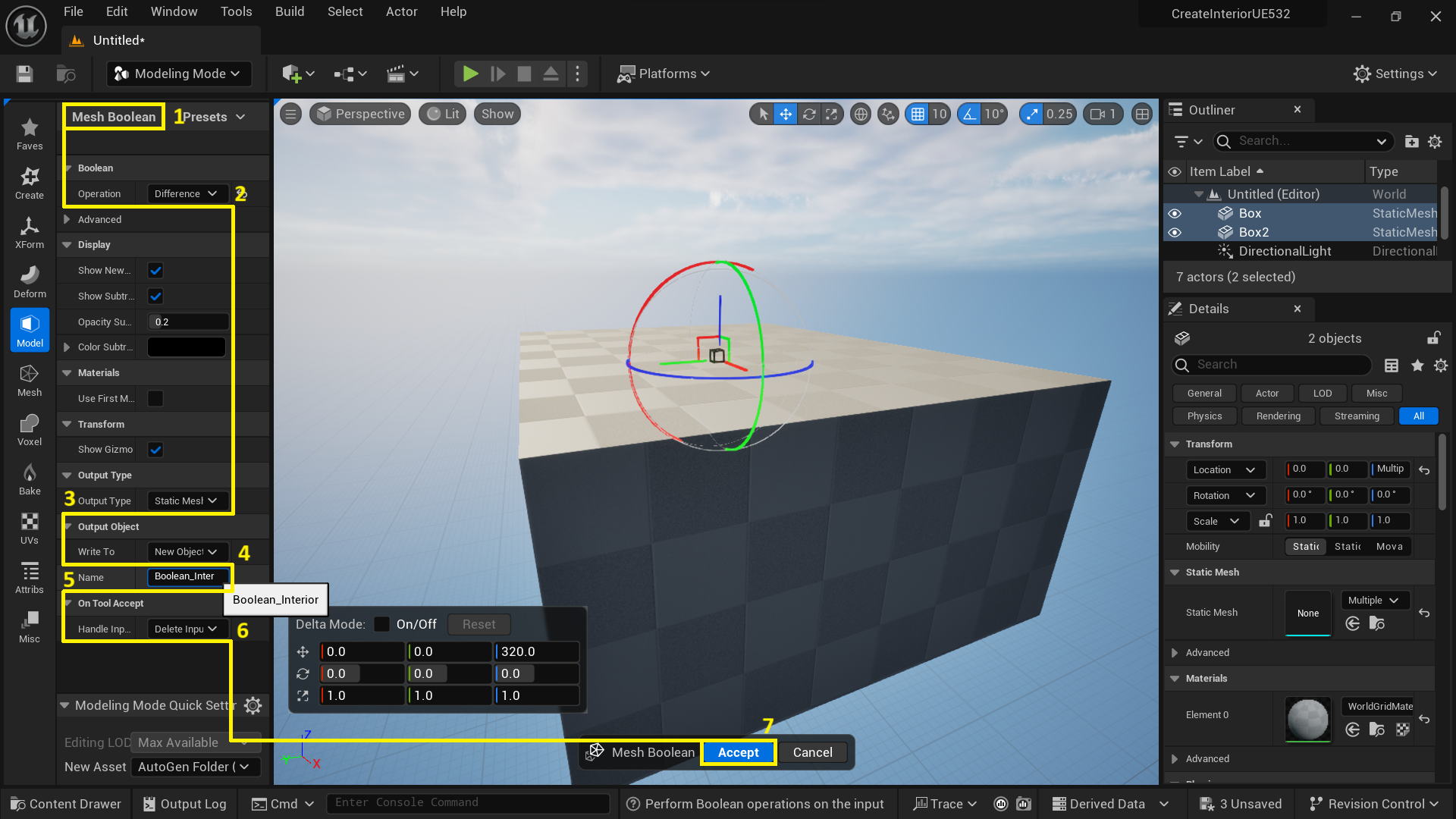The image size is (1456, 819).
Task: Change the Output Type dropdown
Action: coord(186,500)
